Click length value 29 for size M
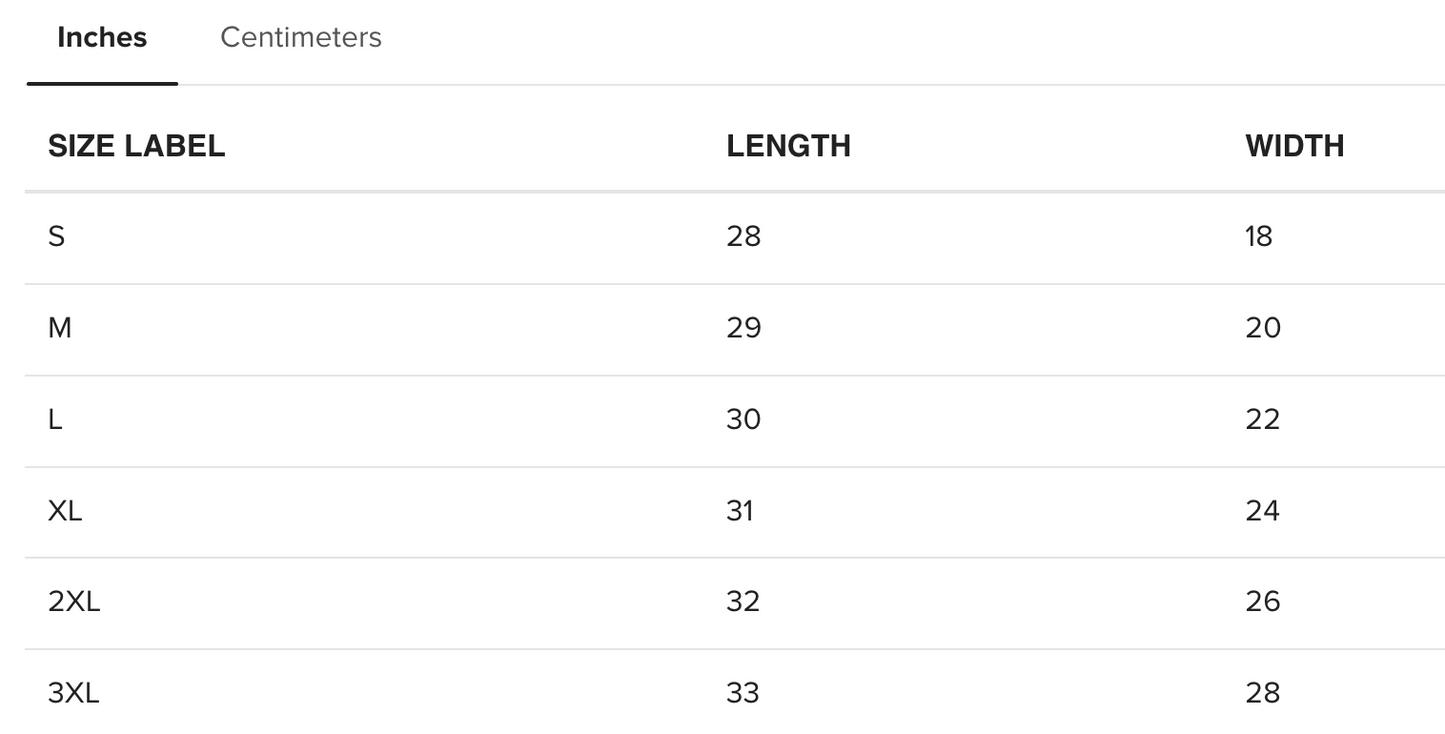The image size is (1445, 734). tap(744, 328)
